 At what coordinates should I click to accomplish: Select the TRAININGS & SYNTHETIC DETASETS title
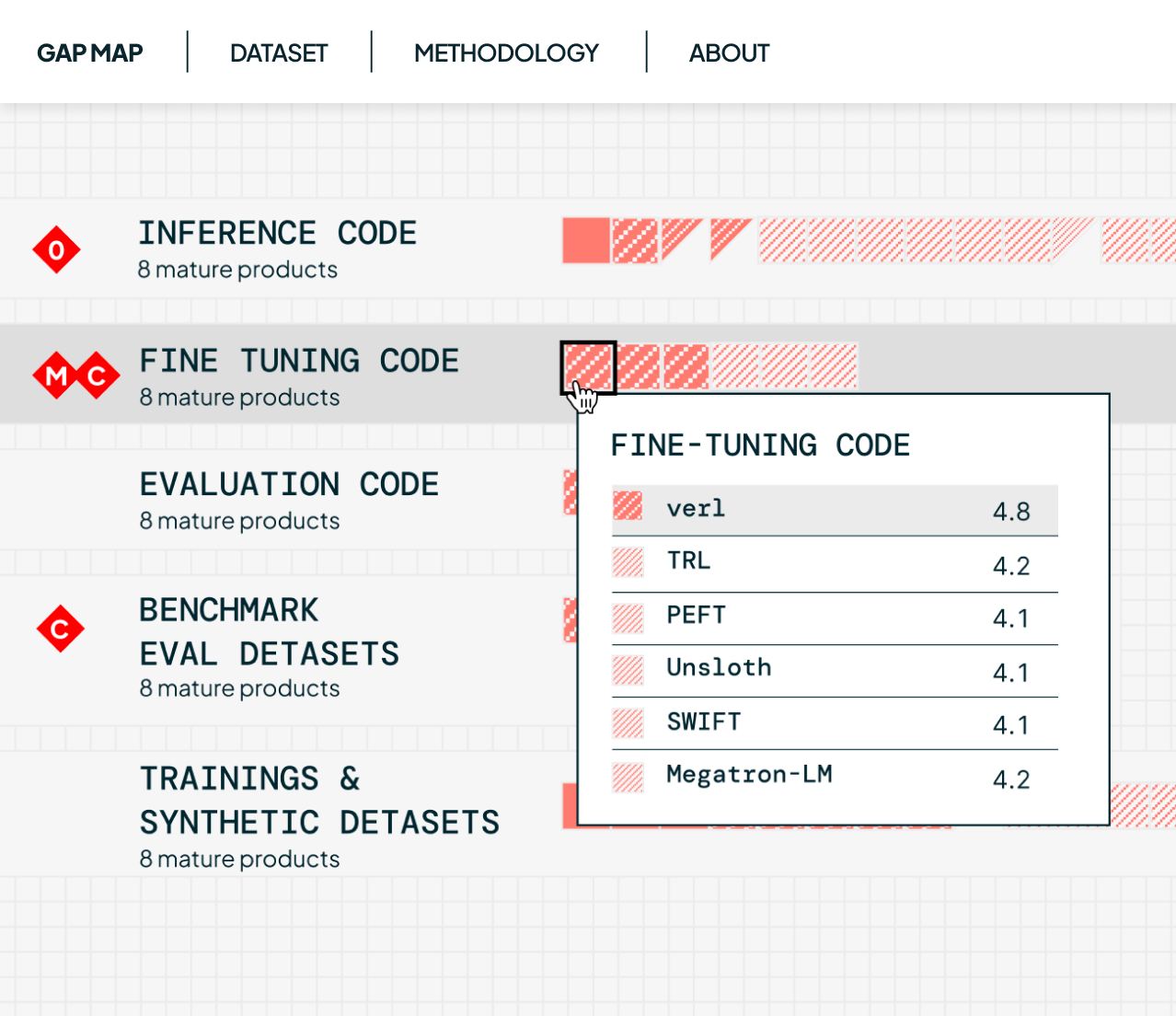(319, 800)
